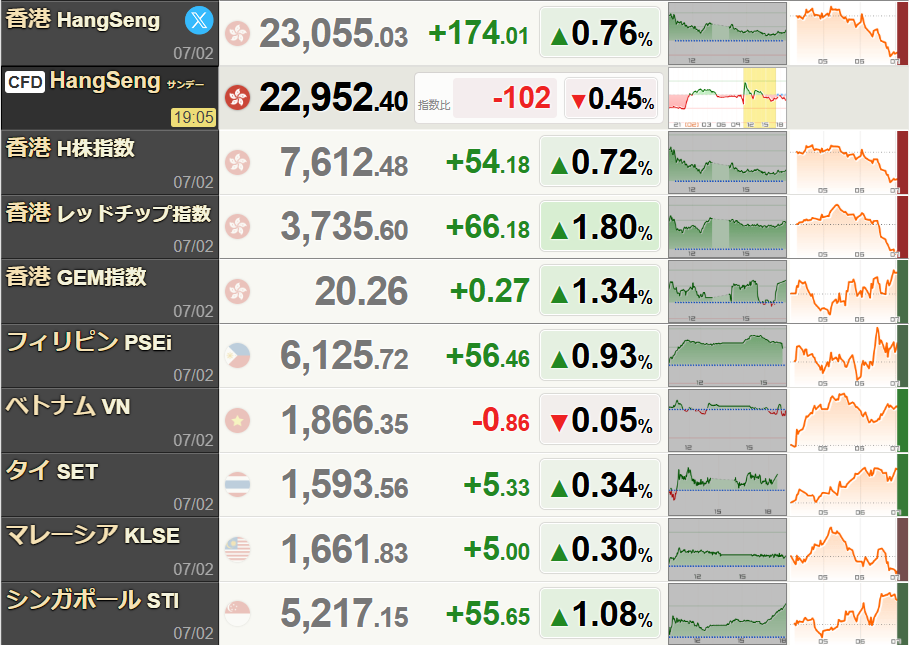Open the 香港 GEM指数 link

(x=76, y=277)
